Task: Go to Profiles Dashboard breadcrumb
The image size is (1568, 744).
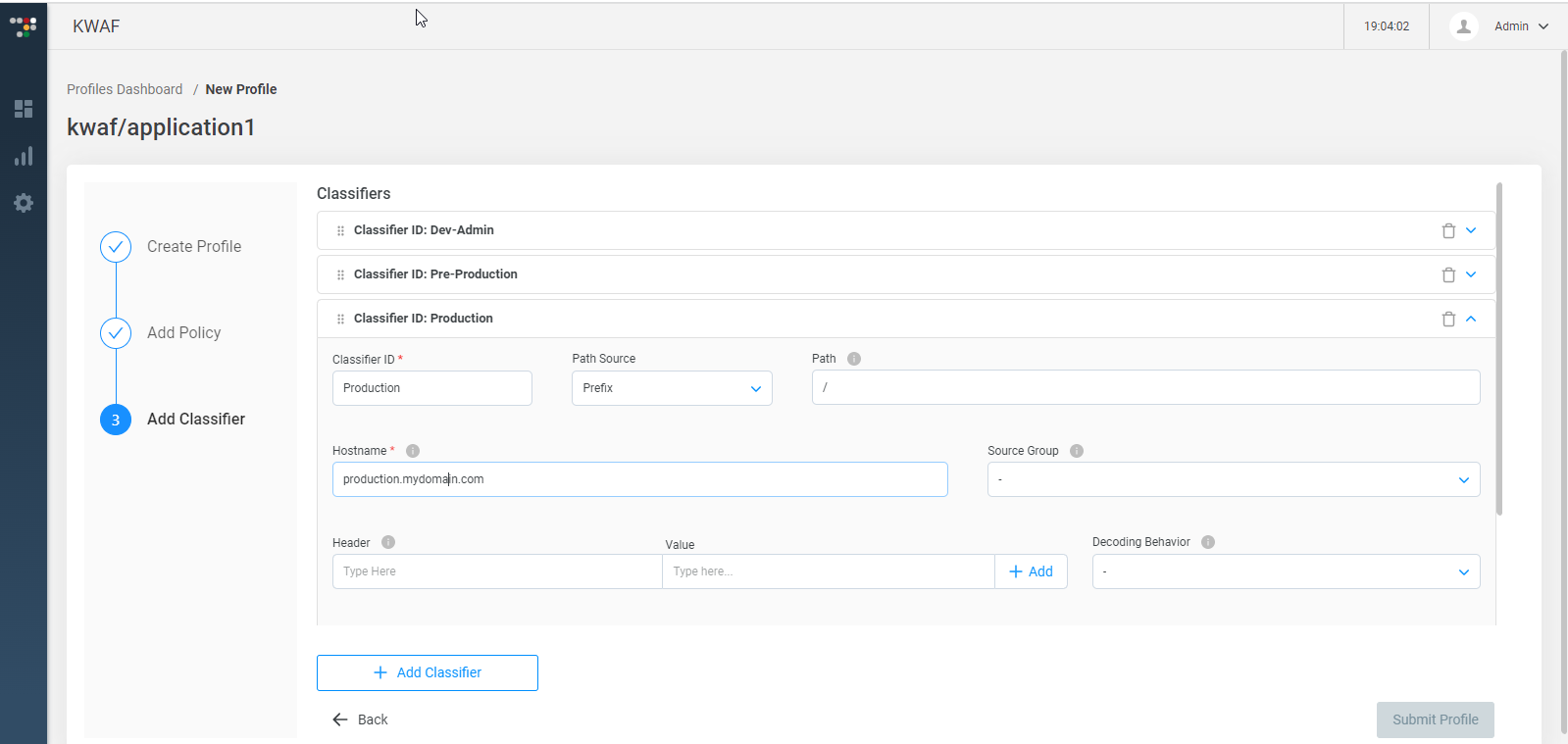Action: click(x=125, y=89)
